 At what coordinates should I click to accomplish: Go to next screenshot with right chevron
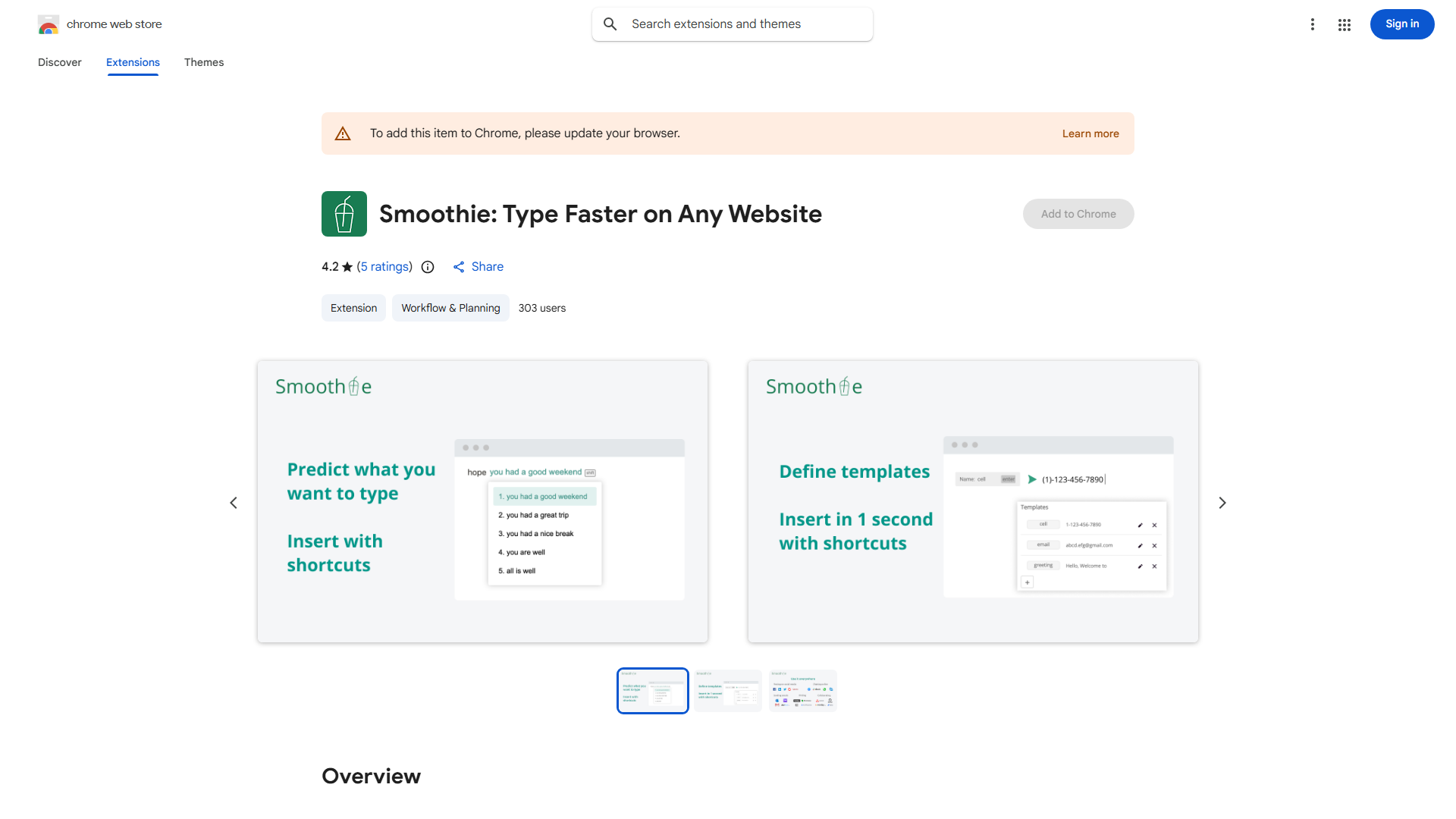(x=1222, y=503)
